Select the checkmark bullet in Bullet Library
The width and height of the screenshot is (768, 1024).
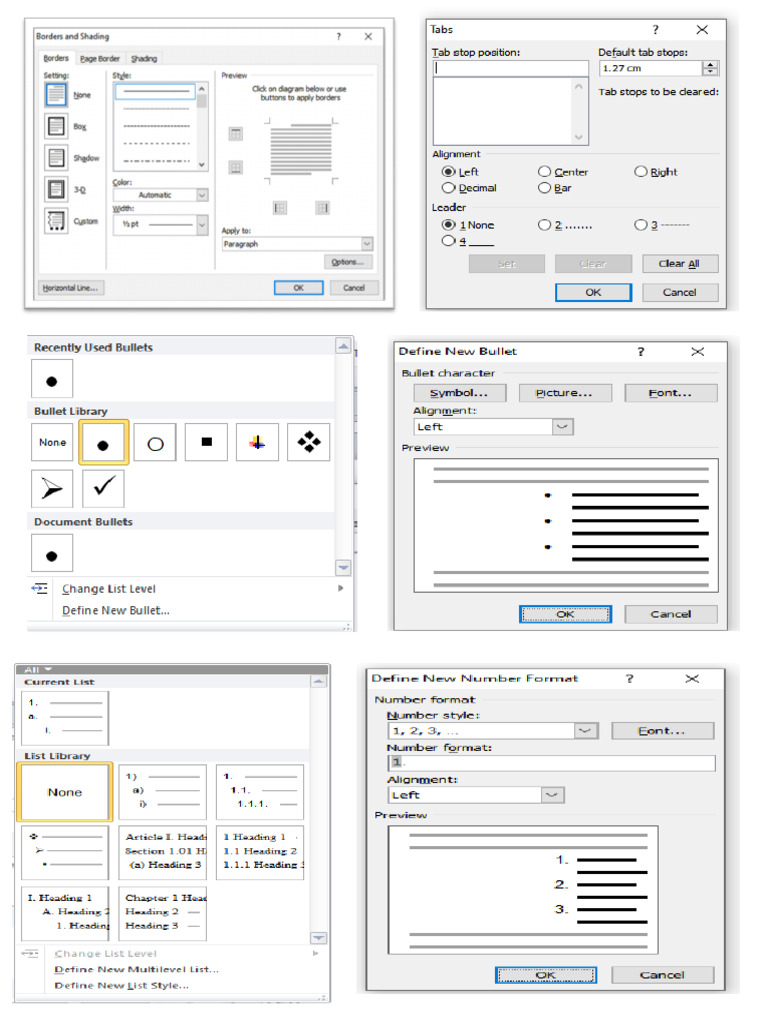(103, 487)
